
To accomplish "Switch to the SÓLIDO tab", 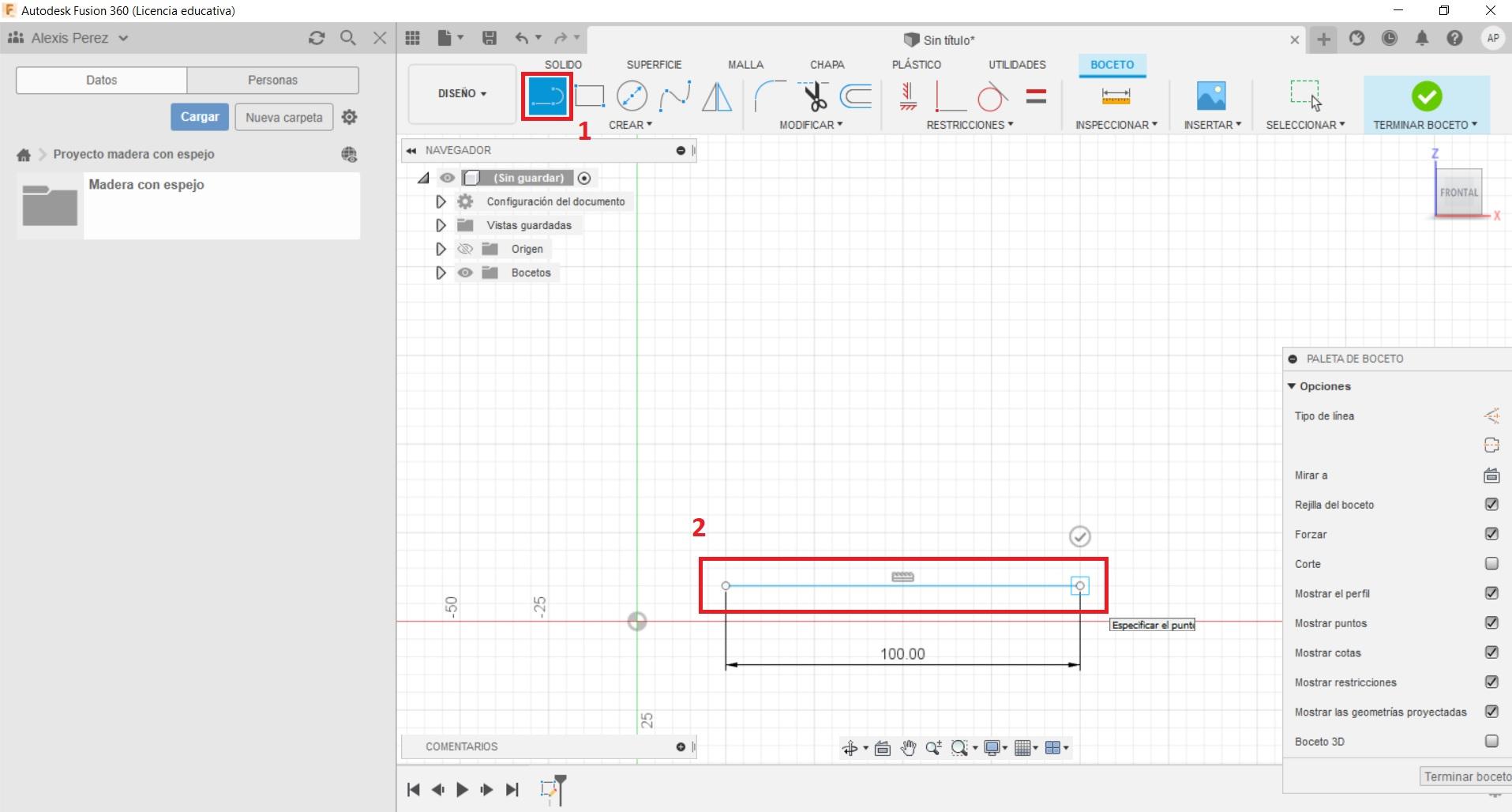I will (x=563, y=65).
